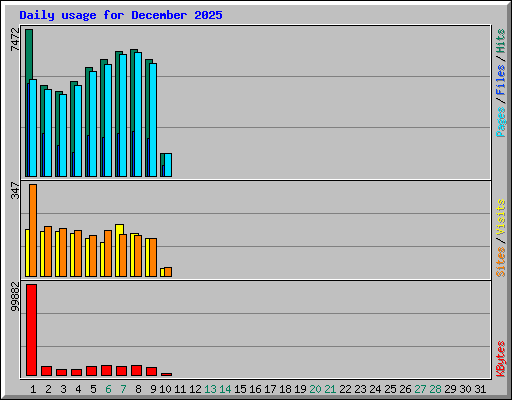Click day 8 on the x-axis

pos(138,389)
